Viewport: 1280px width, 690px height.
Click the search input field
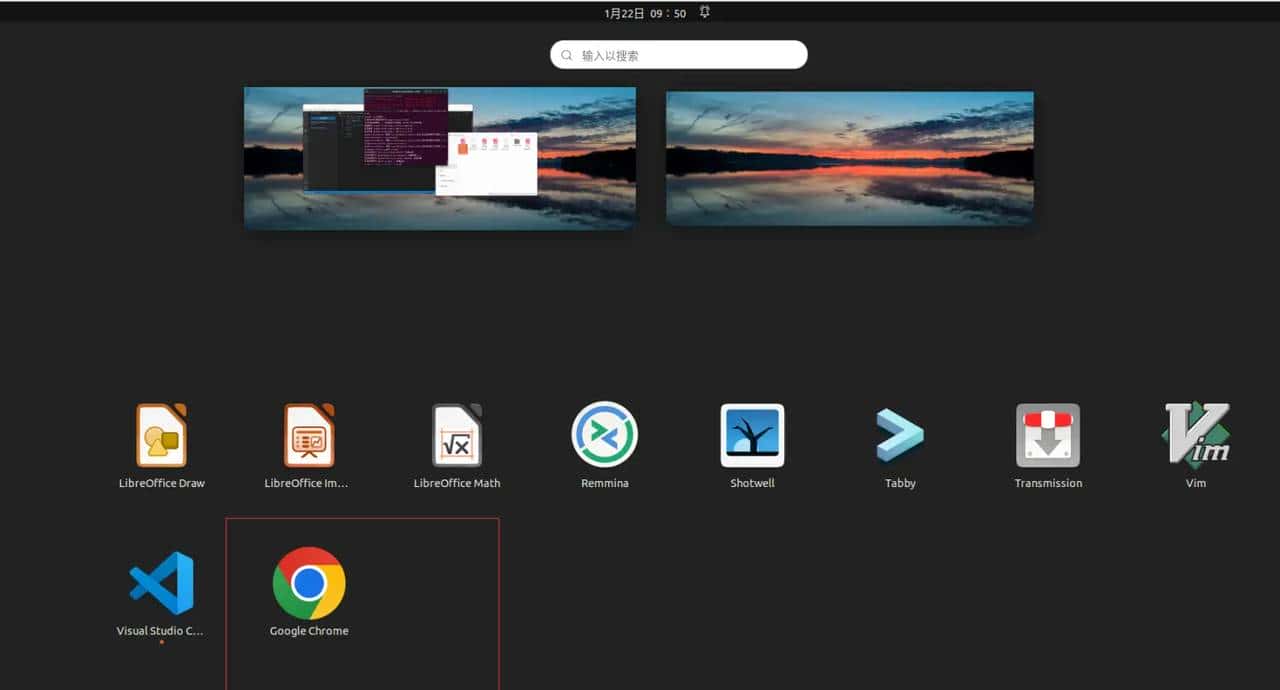click(x=678, y=54)
